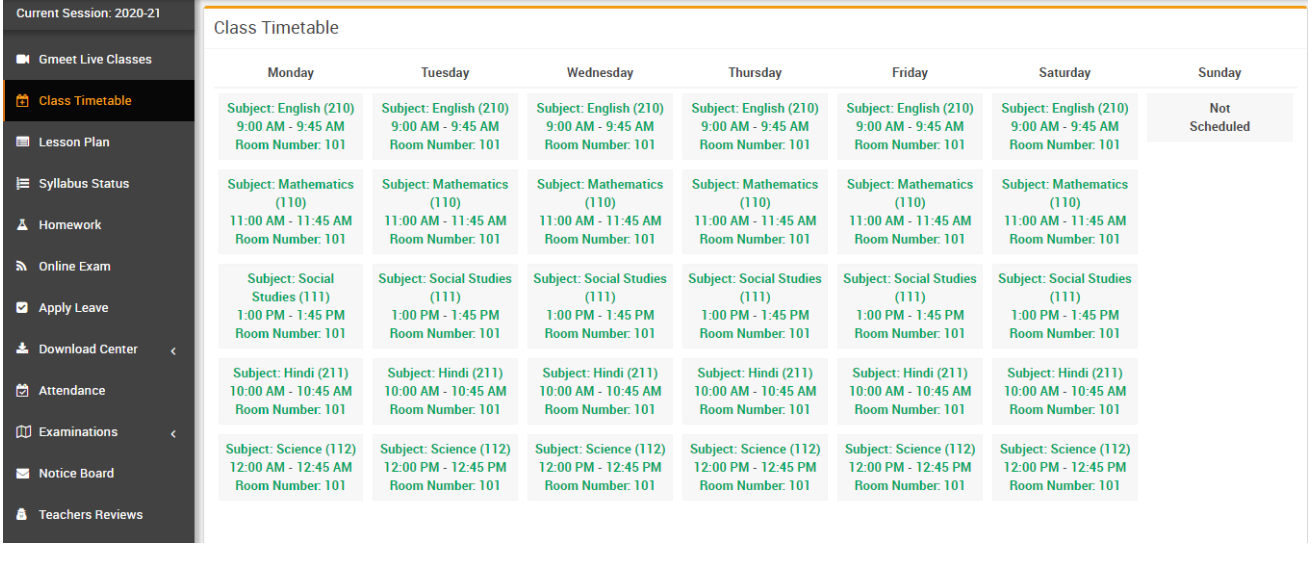Image resolution: width=1312 pixels, height=569 pixels.
Task: Click the Lesson Plan sidebar icon
Action: click(x=23, y=142)
